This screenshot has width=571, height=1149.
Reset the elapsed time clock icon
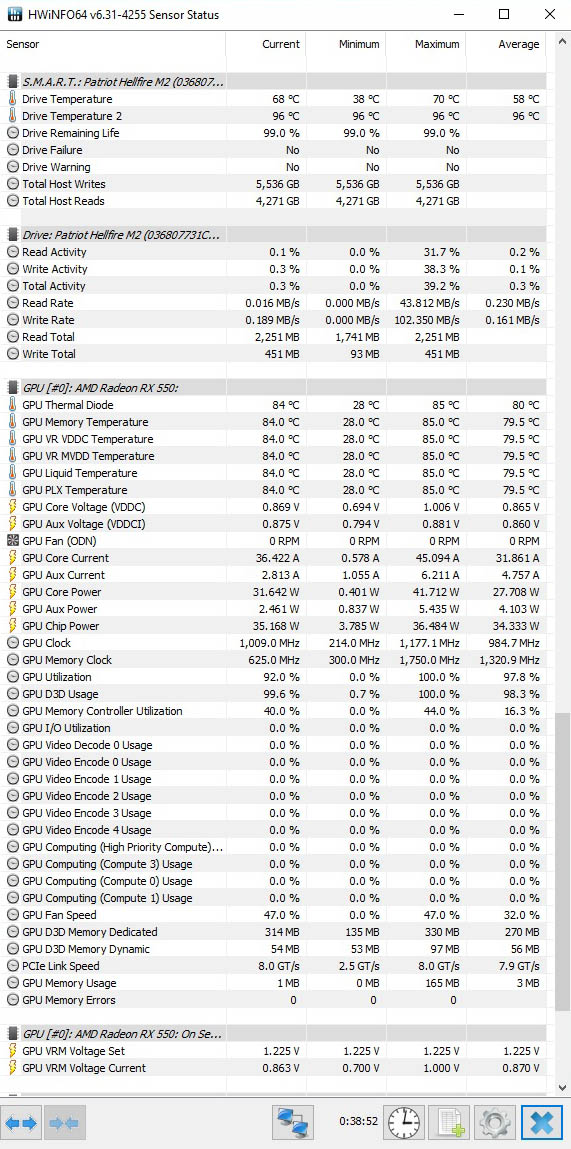coord(404,1122)
